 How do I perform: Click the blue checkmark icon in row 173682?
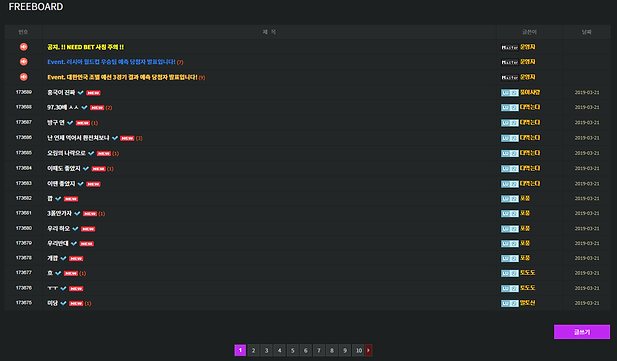coord(58,199)
